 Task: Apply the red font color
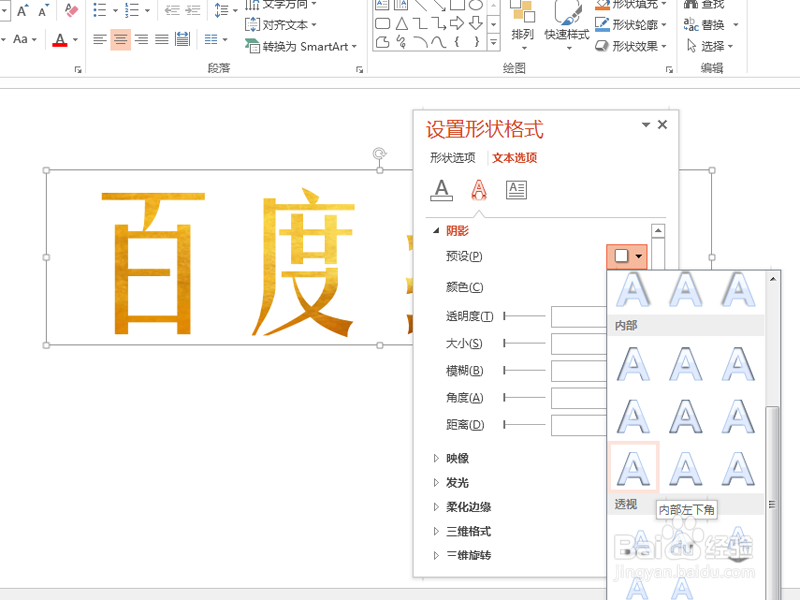[x=60, y=40]
